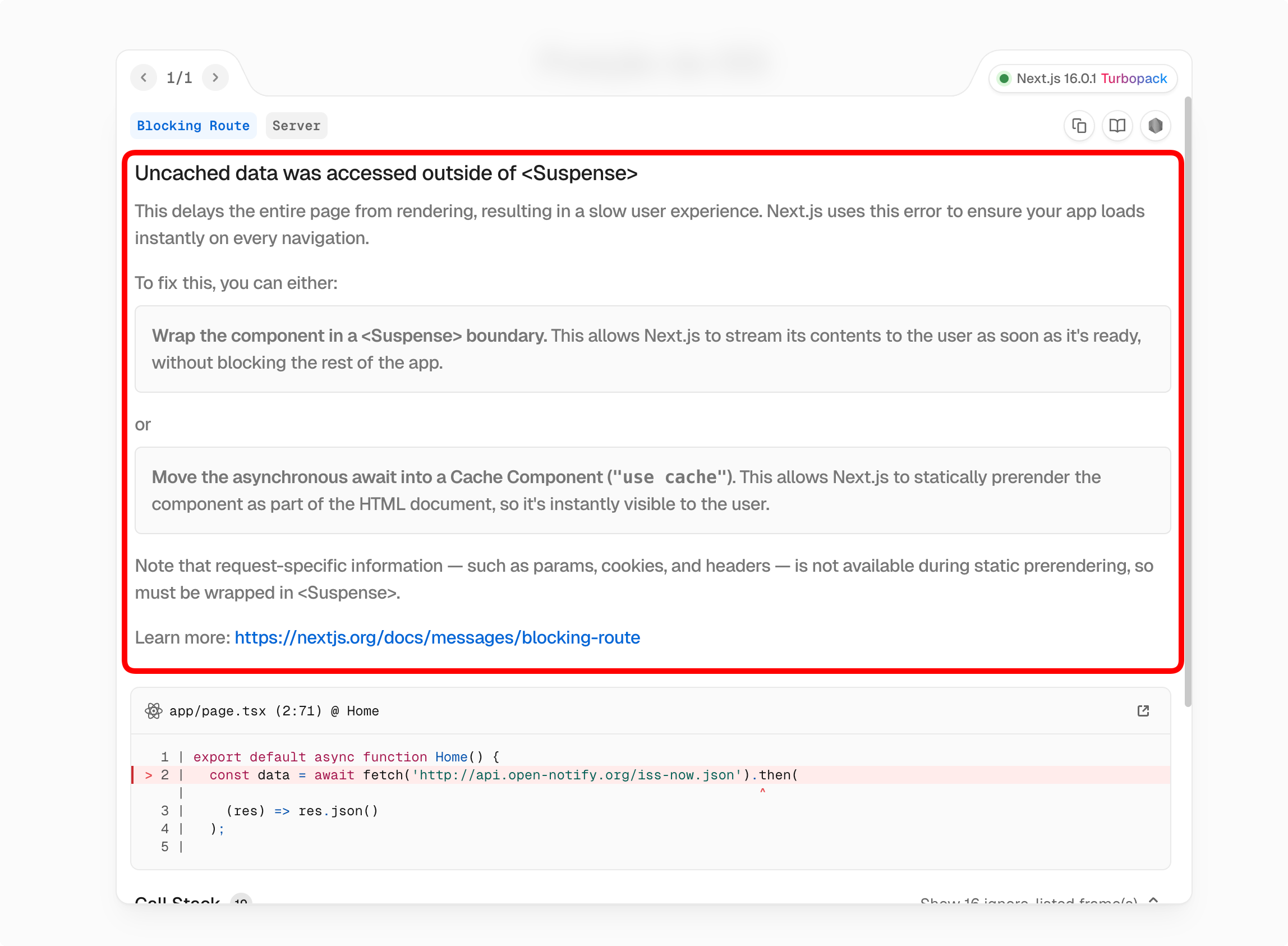Go to the next error arrow

tap(215, 77)
